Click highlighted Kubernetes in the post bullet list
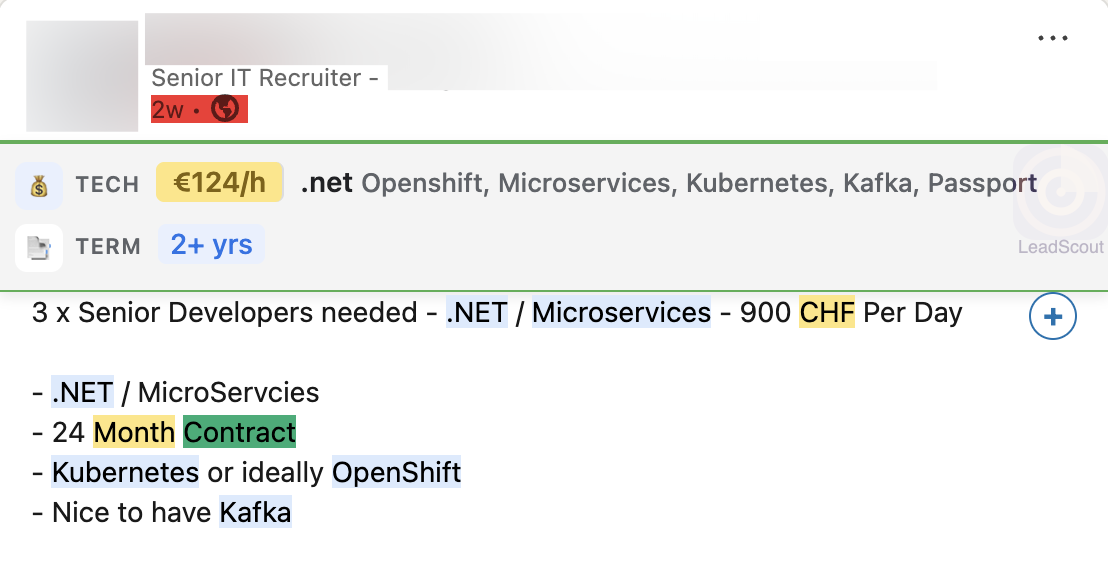 coord(125,472)
